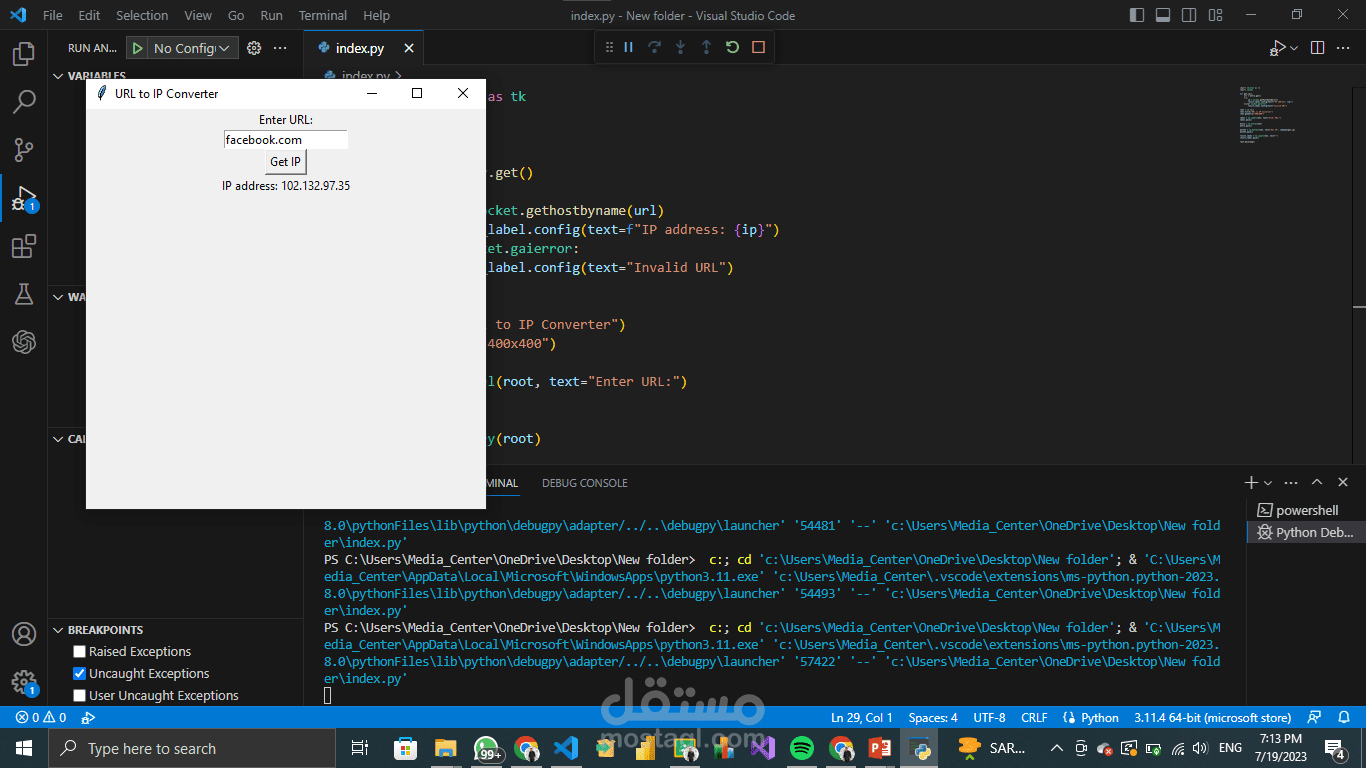Click the New Terminal plus icon
The height and width of the screenshot is (768, 1366).
(x=1251, y=482)
